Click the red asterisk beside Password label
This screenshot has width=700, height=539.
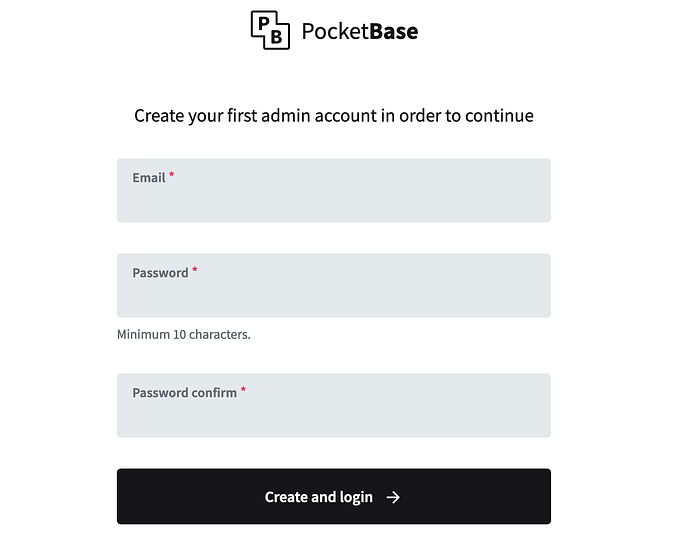195,271
